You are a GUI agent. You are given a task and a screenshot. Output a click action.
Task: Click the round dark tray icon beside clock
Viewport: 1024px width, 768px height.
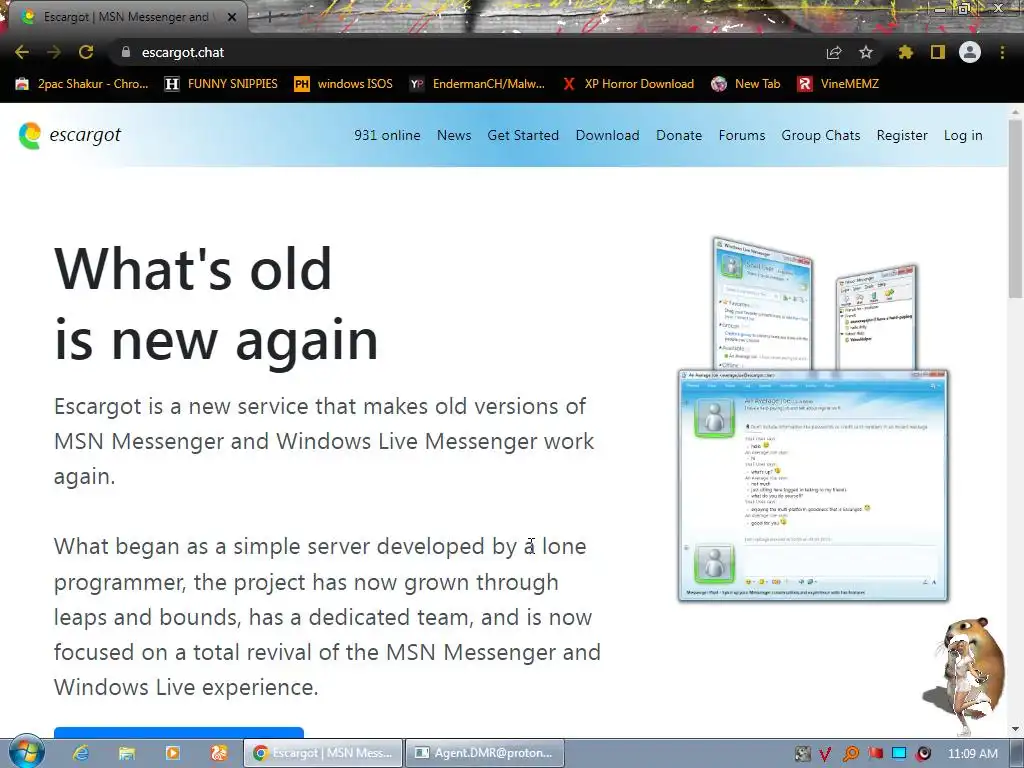pyautogui.click(x=923, y=754)
